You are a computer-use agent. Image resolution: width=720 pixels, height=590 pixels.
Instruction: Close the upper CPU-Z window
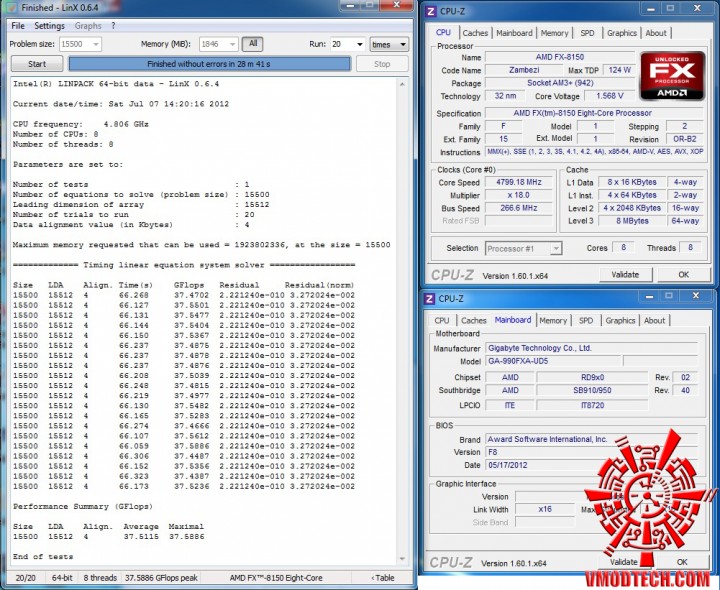[697, 8]
